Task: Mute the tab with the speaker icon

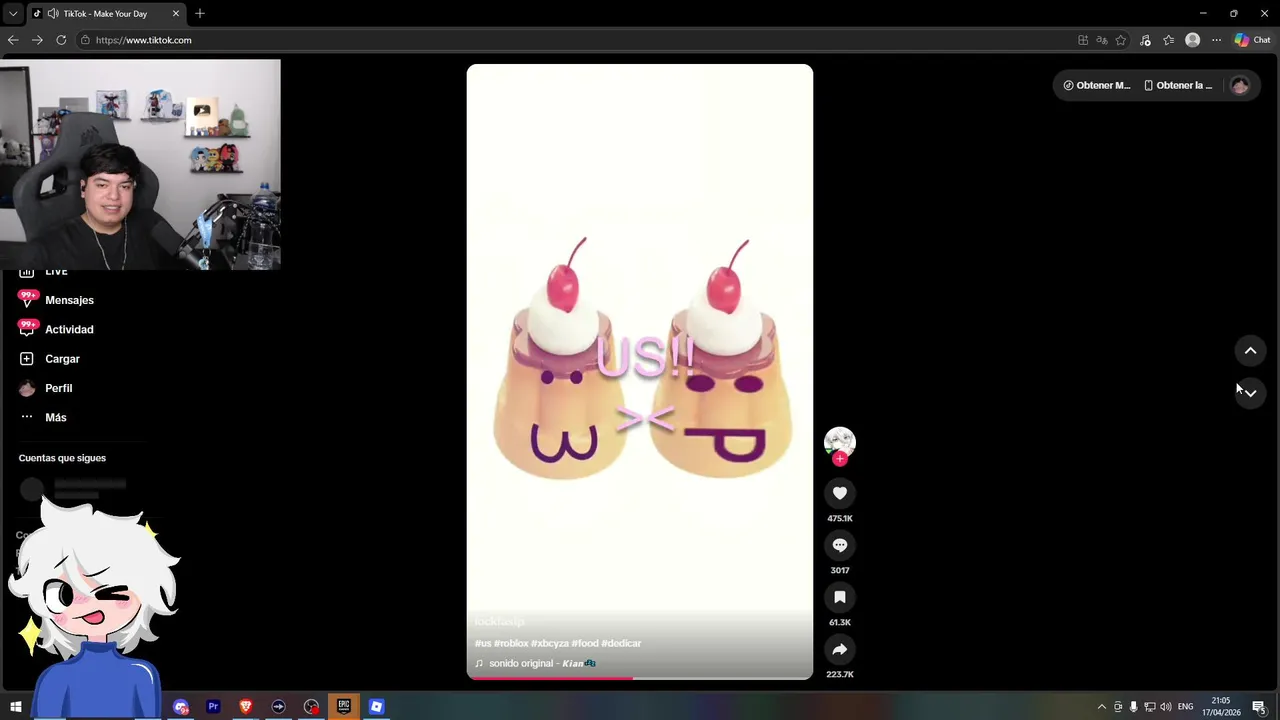Action: (52, 14)
